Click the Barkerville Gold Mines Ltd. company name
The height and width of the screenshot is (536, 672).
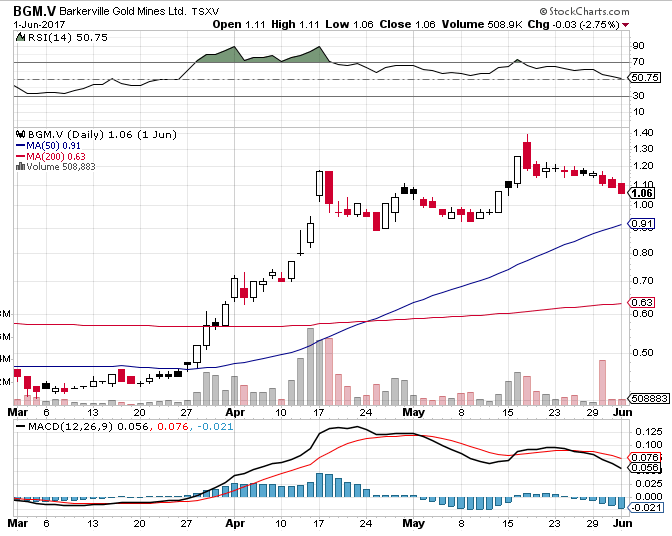coord(123,11)
